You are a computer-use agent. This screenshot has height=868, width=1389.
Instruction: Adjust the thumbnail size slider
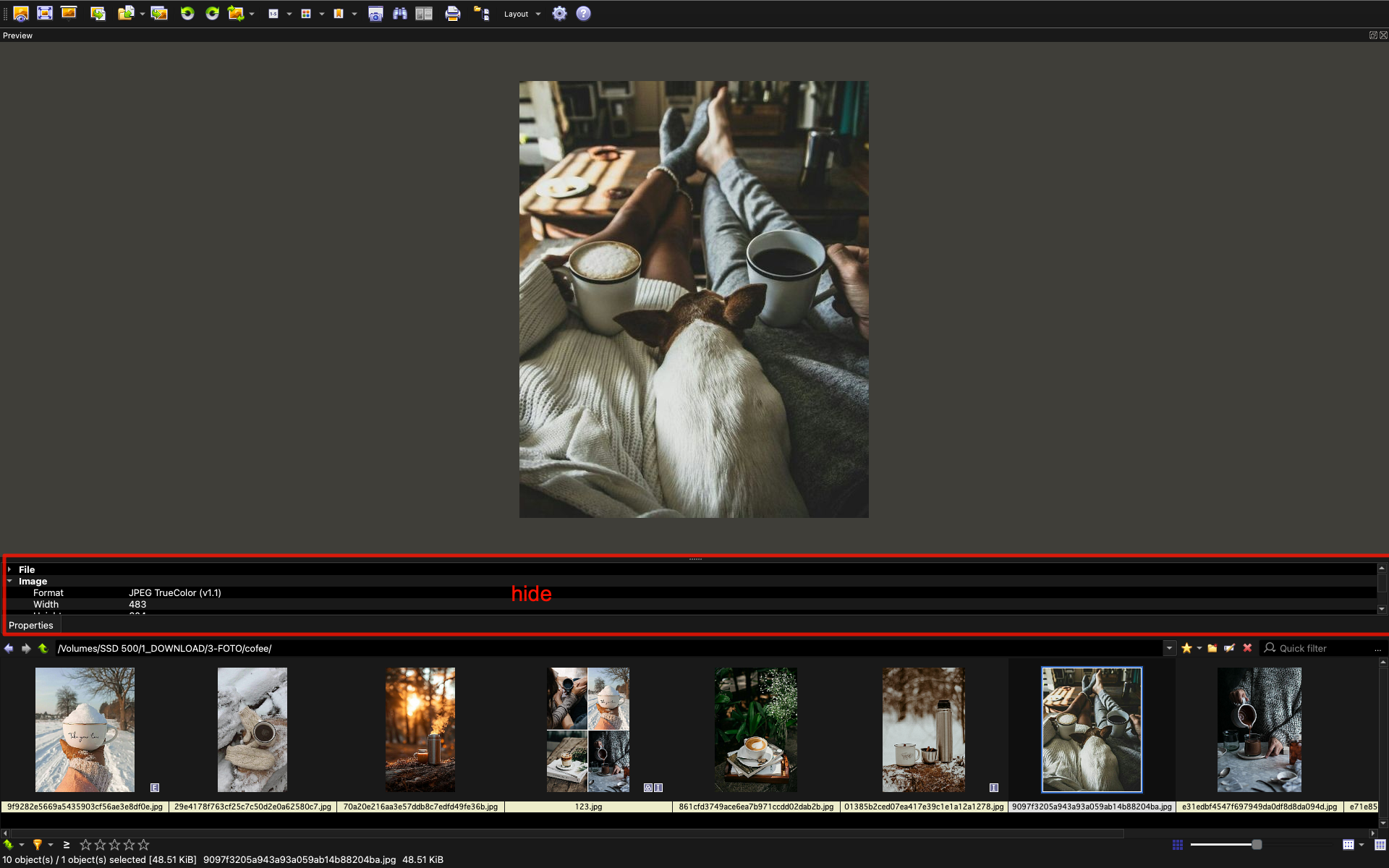1257,844
